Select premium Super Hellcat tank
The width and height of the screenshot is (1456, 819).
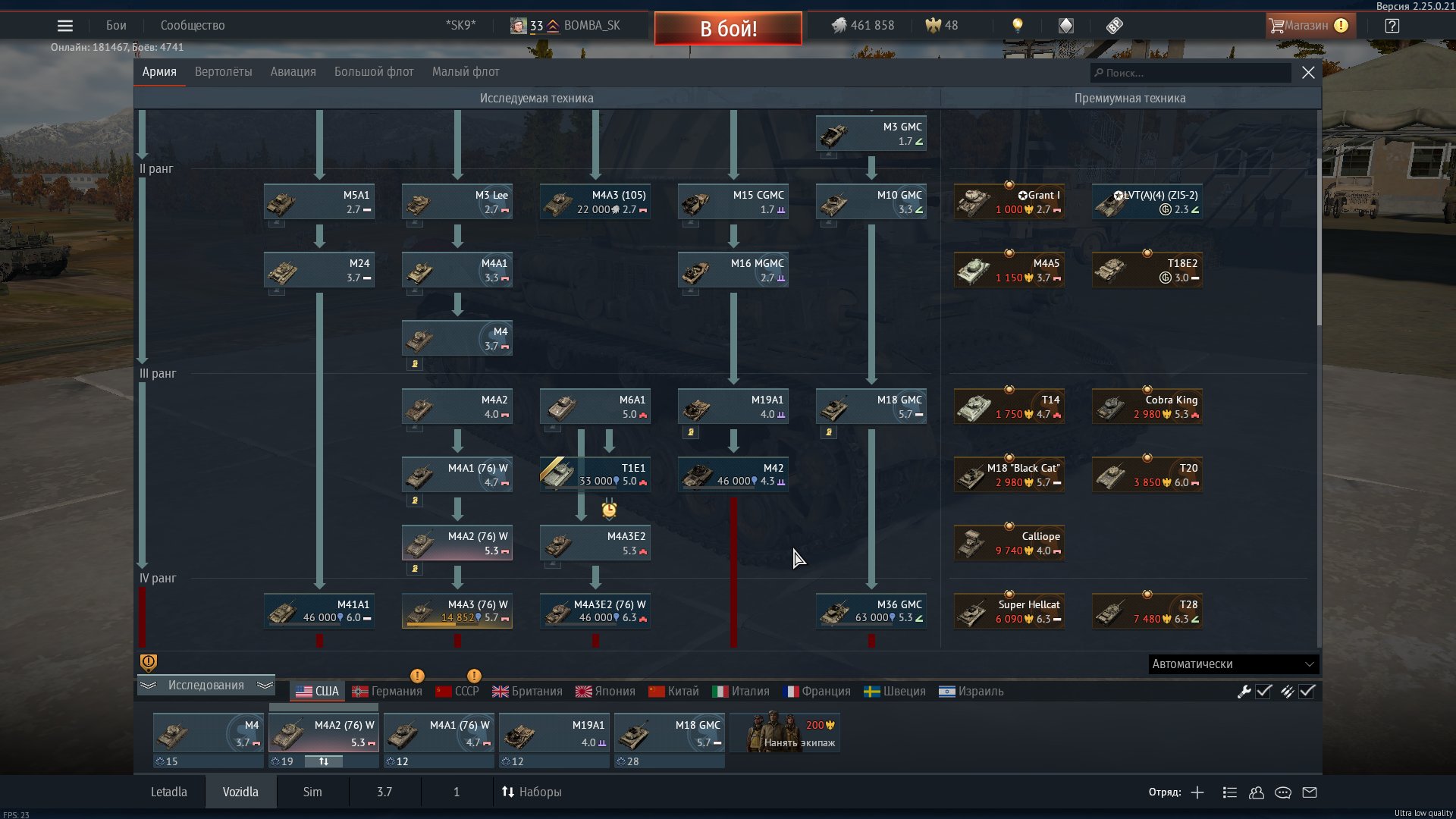pos(1009,611)
